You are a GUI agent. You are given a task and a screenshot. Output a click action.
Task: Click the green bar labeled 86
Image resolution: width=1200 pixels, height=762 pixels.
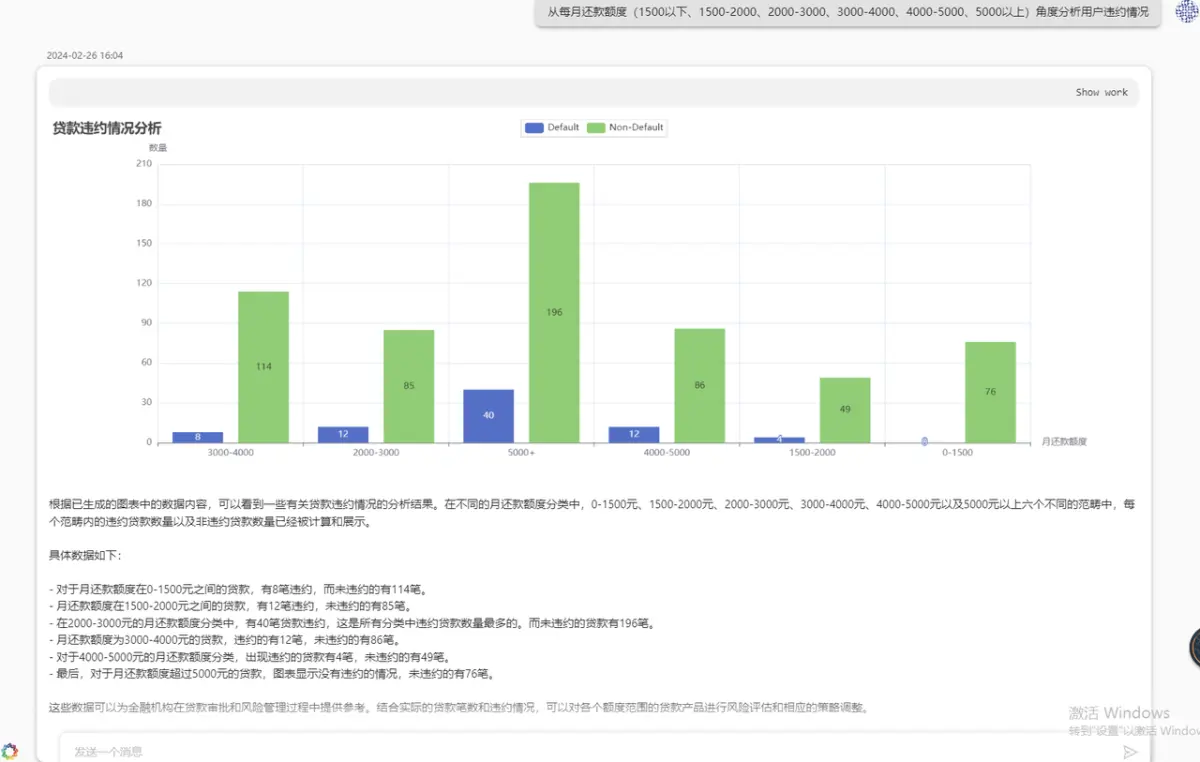699,385
